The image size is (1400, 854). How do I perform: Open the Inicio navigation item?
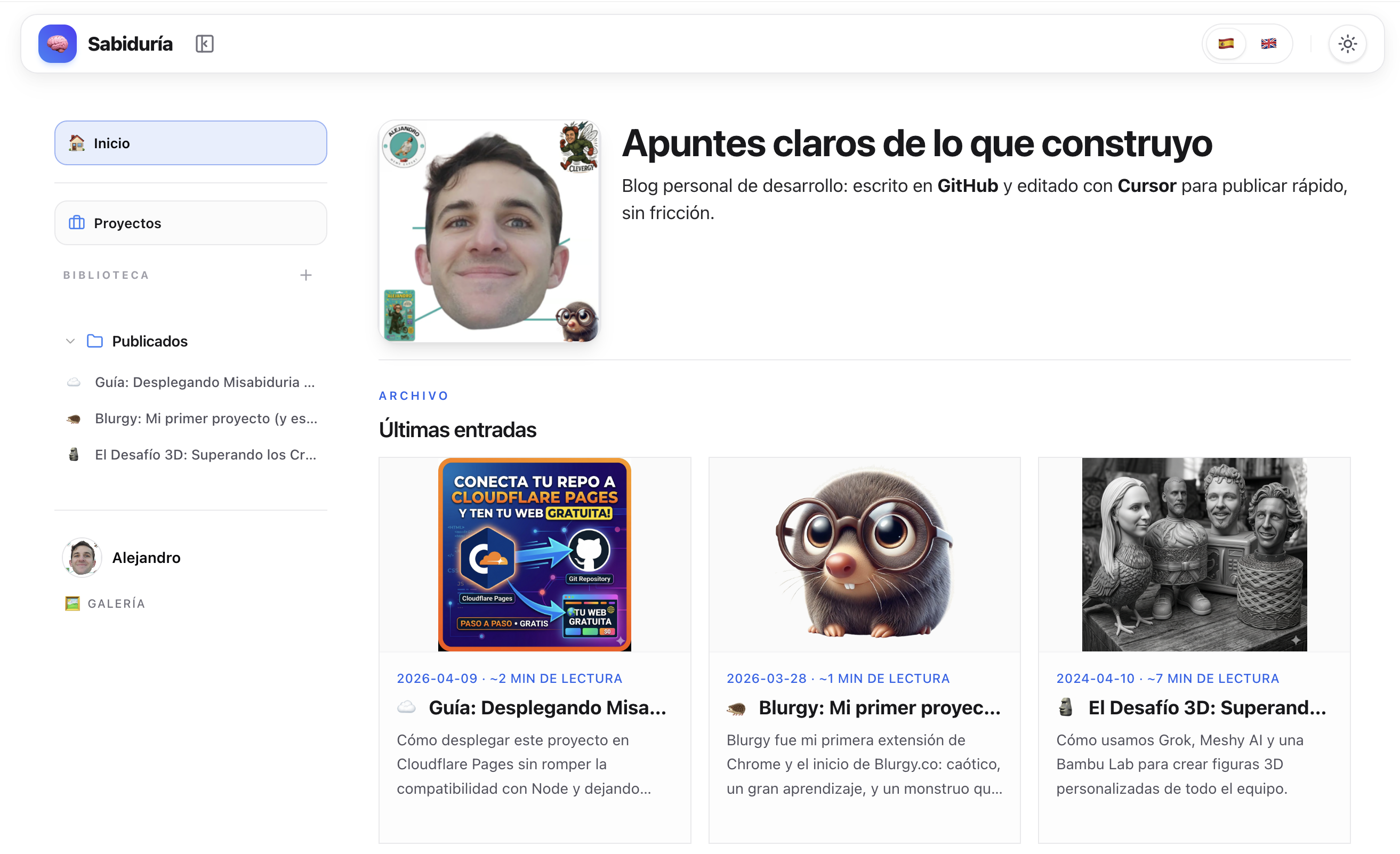190,143
